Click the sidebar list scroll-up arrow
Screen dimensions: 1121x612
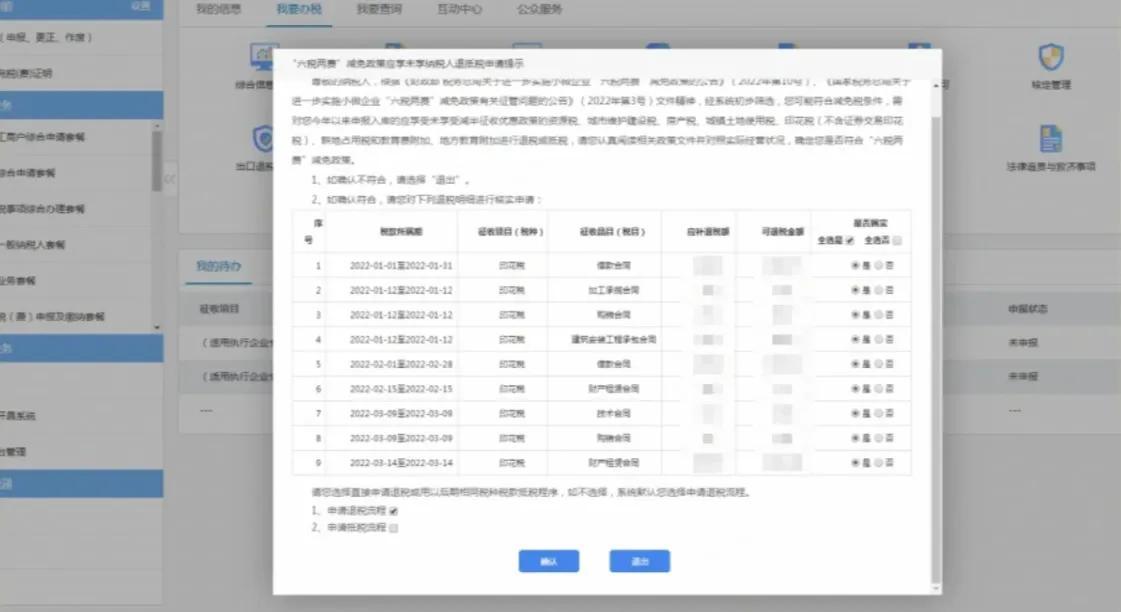click(157, 126)
